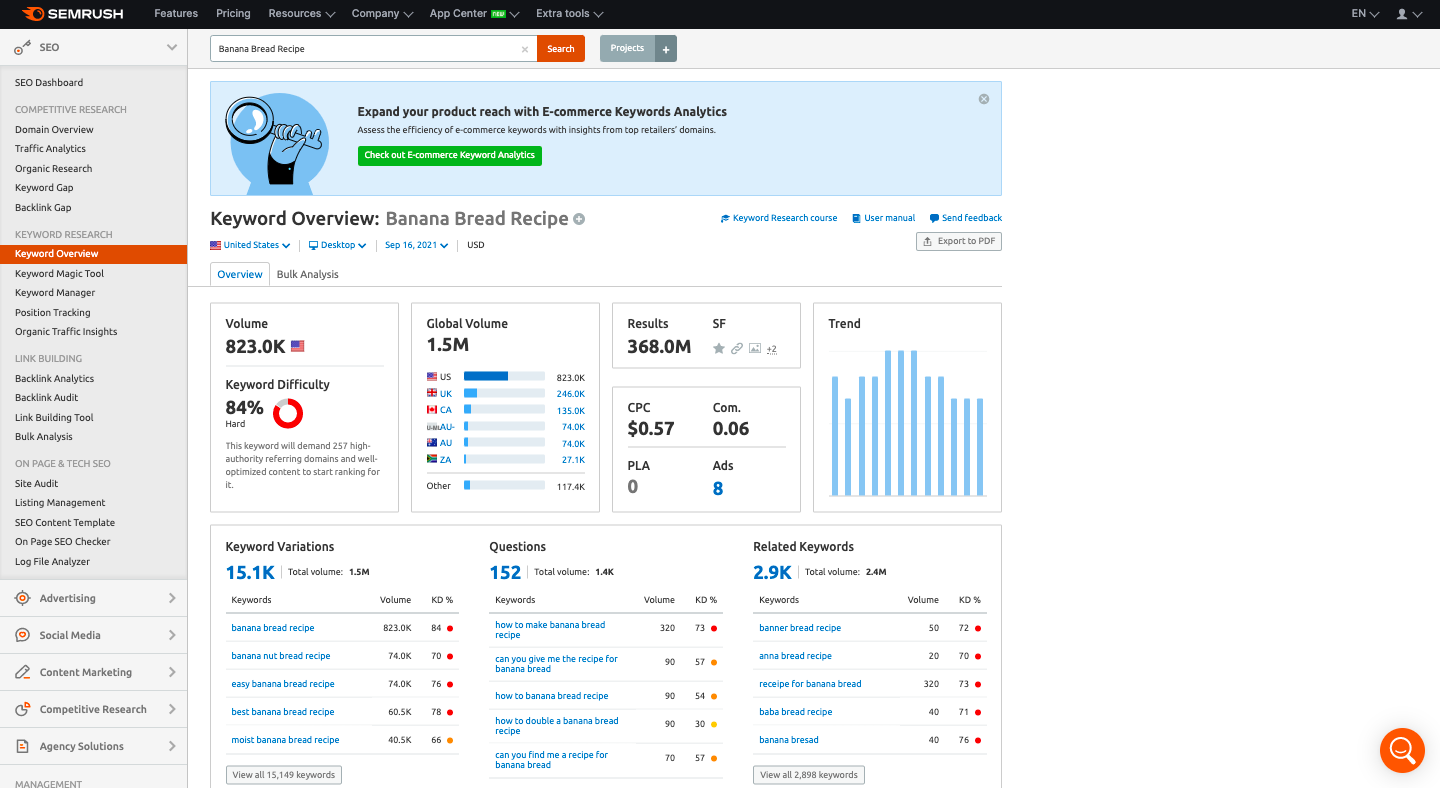Click the Advertising target icon
The image size is (1440, 788).
23,598
